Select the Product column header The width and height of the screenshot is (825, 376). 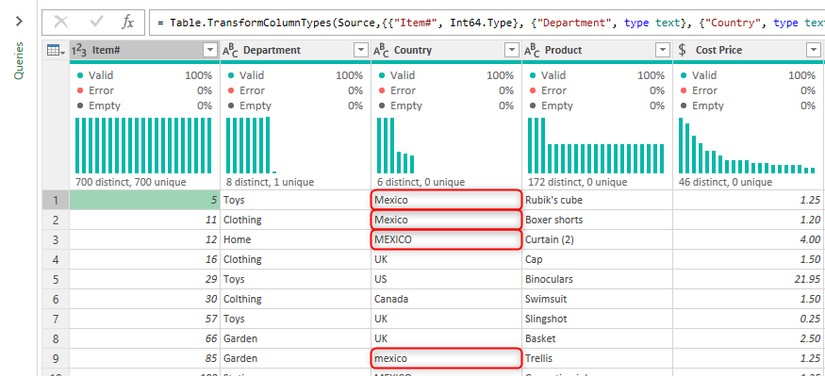[x=597, y=50]
